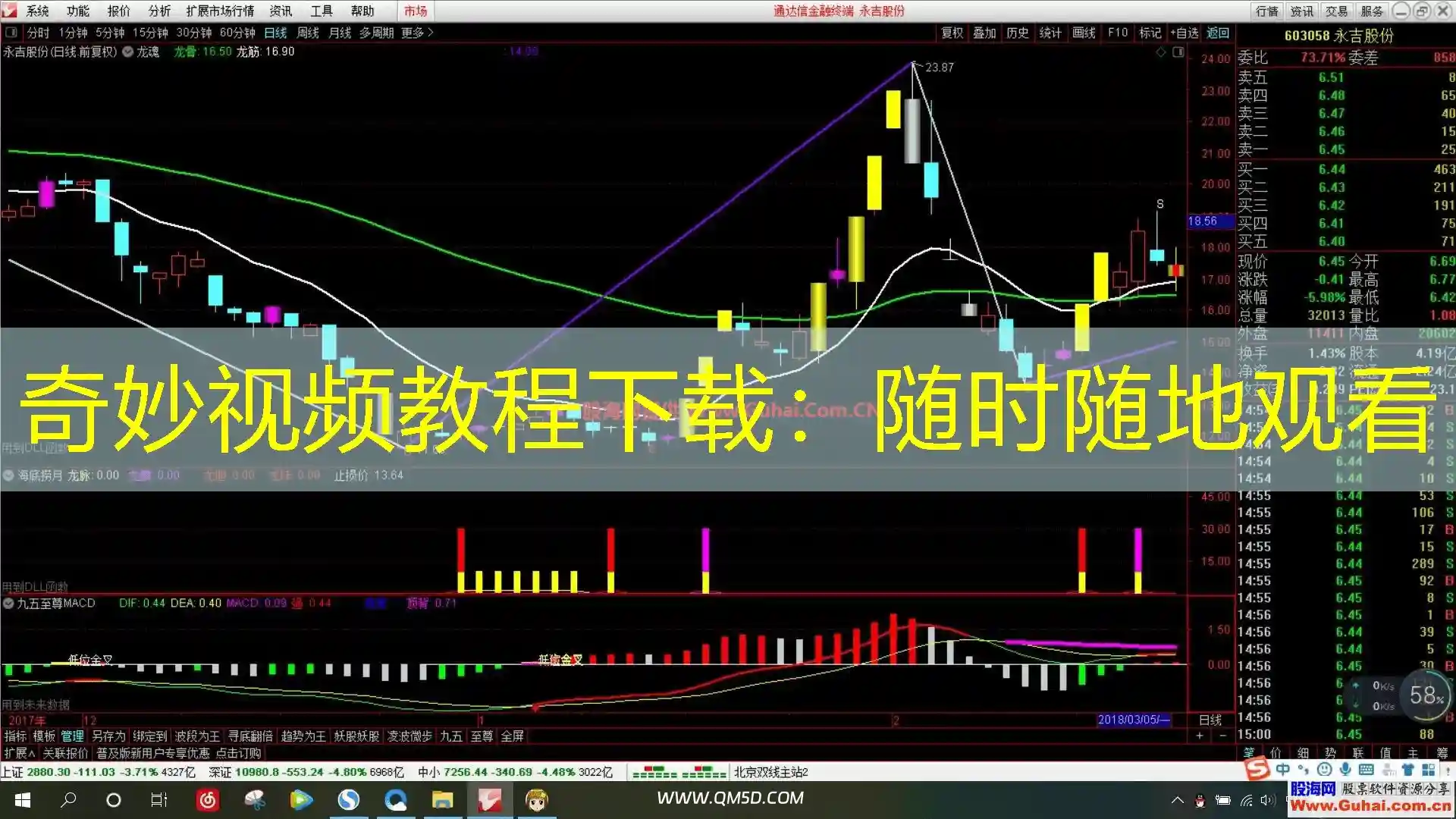Click the 画线 drawing toolbar button
This screenshot has width=1456, height=819.
pyautogui.click(x=1084, y=33)
